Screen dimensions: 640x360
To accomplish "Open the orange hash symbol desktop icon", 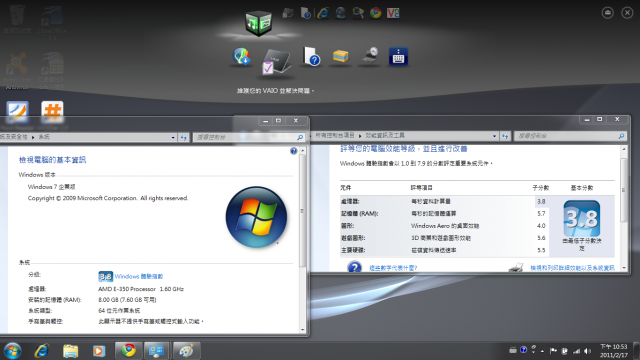I will pos(52,112).
